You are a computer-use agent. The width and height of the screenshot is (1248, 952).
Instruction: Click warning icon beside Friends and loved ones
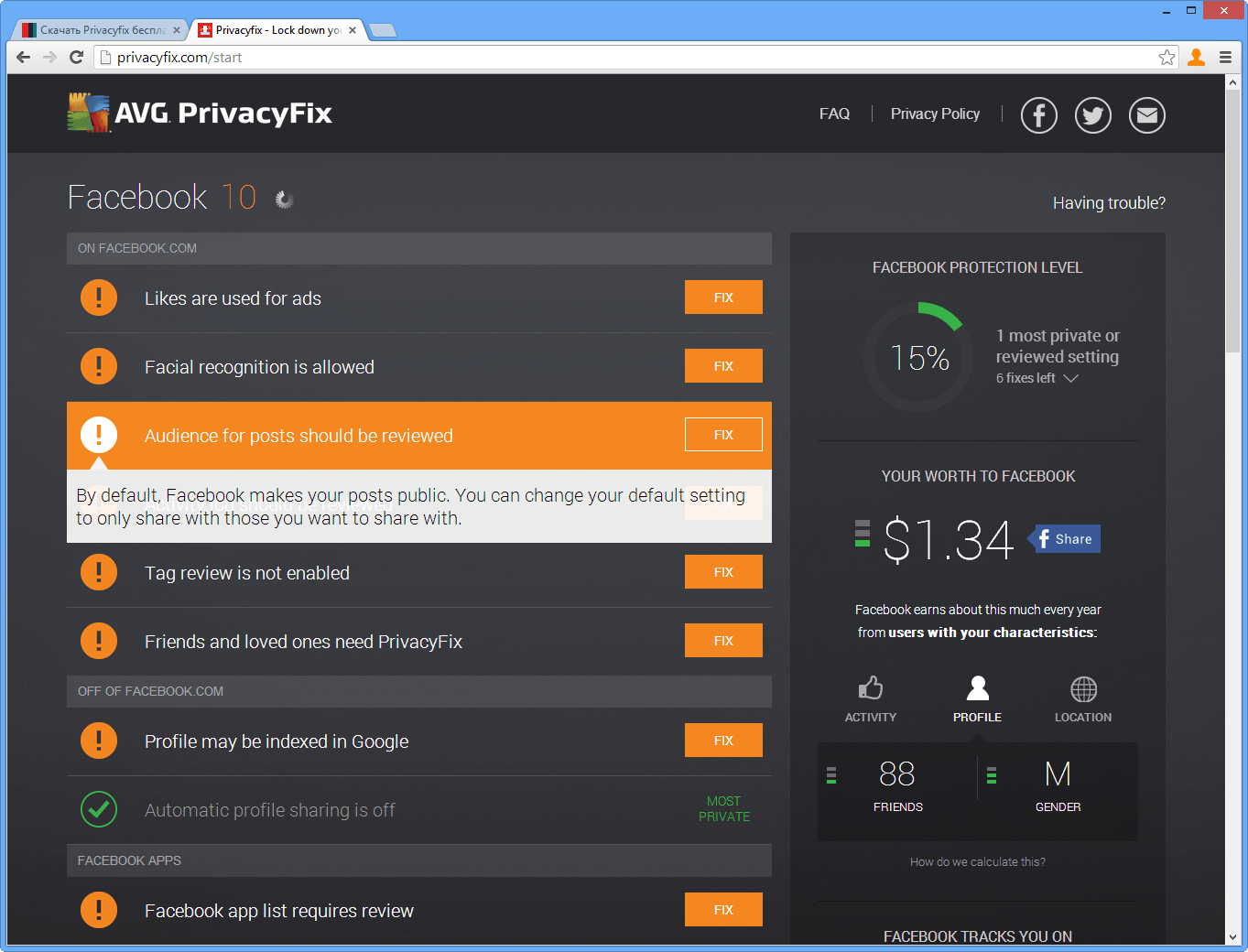99,641
